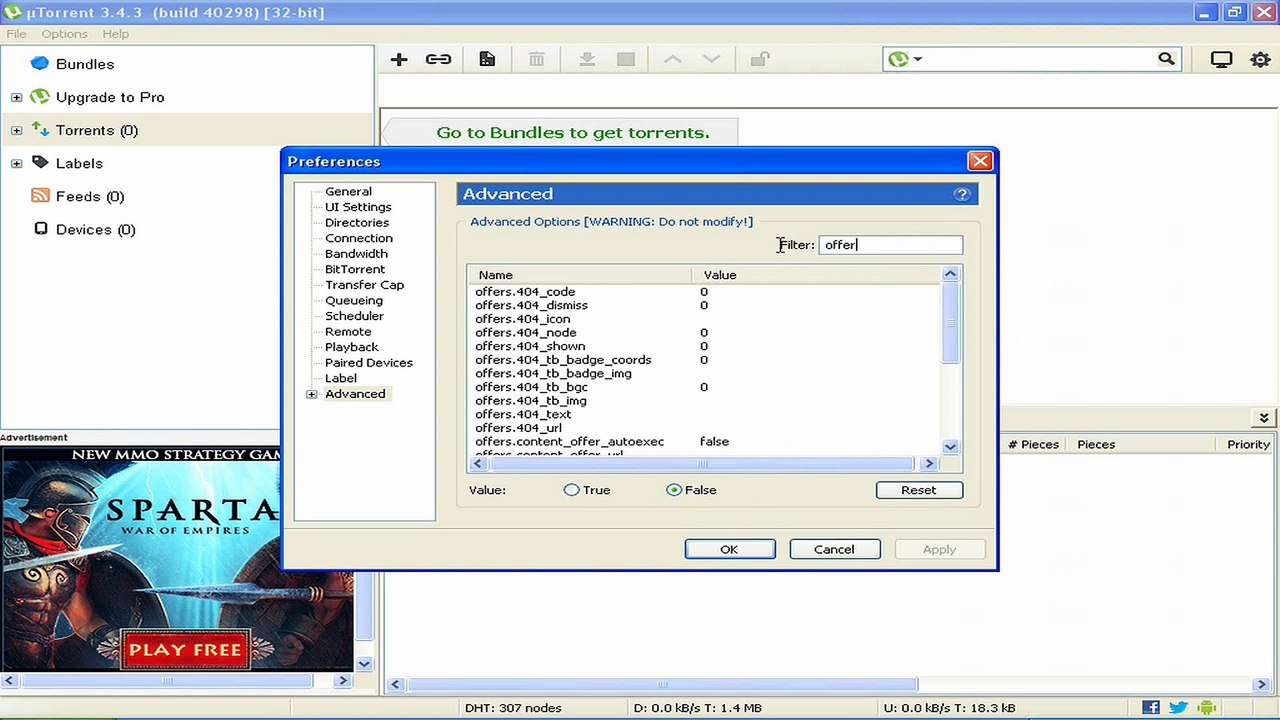
Task: Click the advanced options vertical scrollbar thumb
Action: (950, 323)
